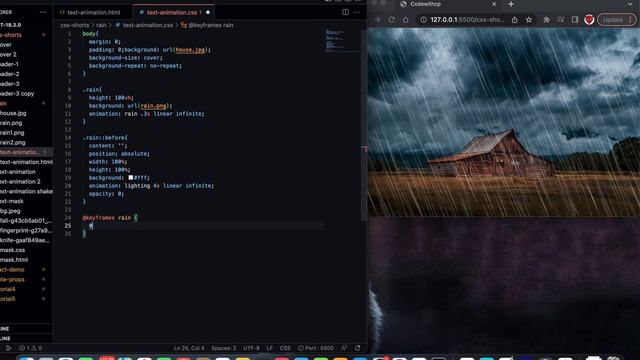Open the editor more actions ellipsis
The width and height of the screenshot is (640, 360).
(x=357, y=12)
